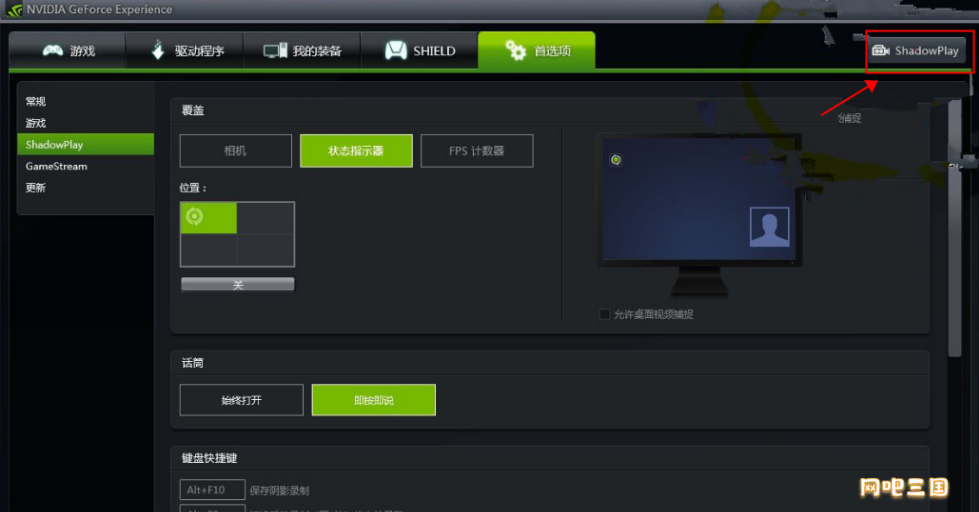Screen dimensions: 979x512
Task: Click the 关 button under position grid
Action: point(237,285)
